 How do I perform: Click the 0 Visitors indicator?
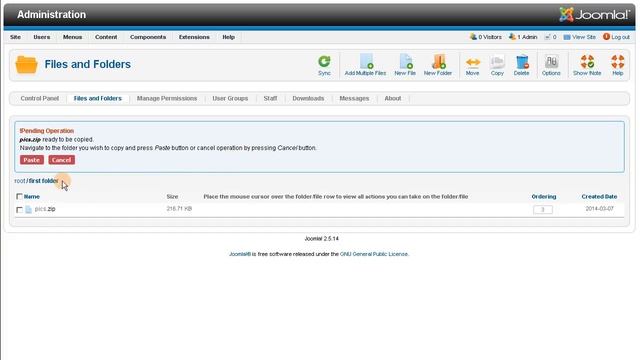pos(486,37)
